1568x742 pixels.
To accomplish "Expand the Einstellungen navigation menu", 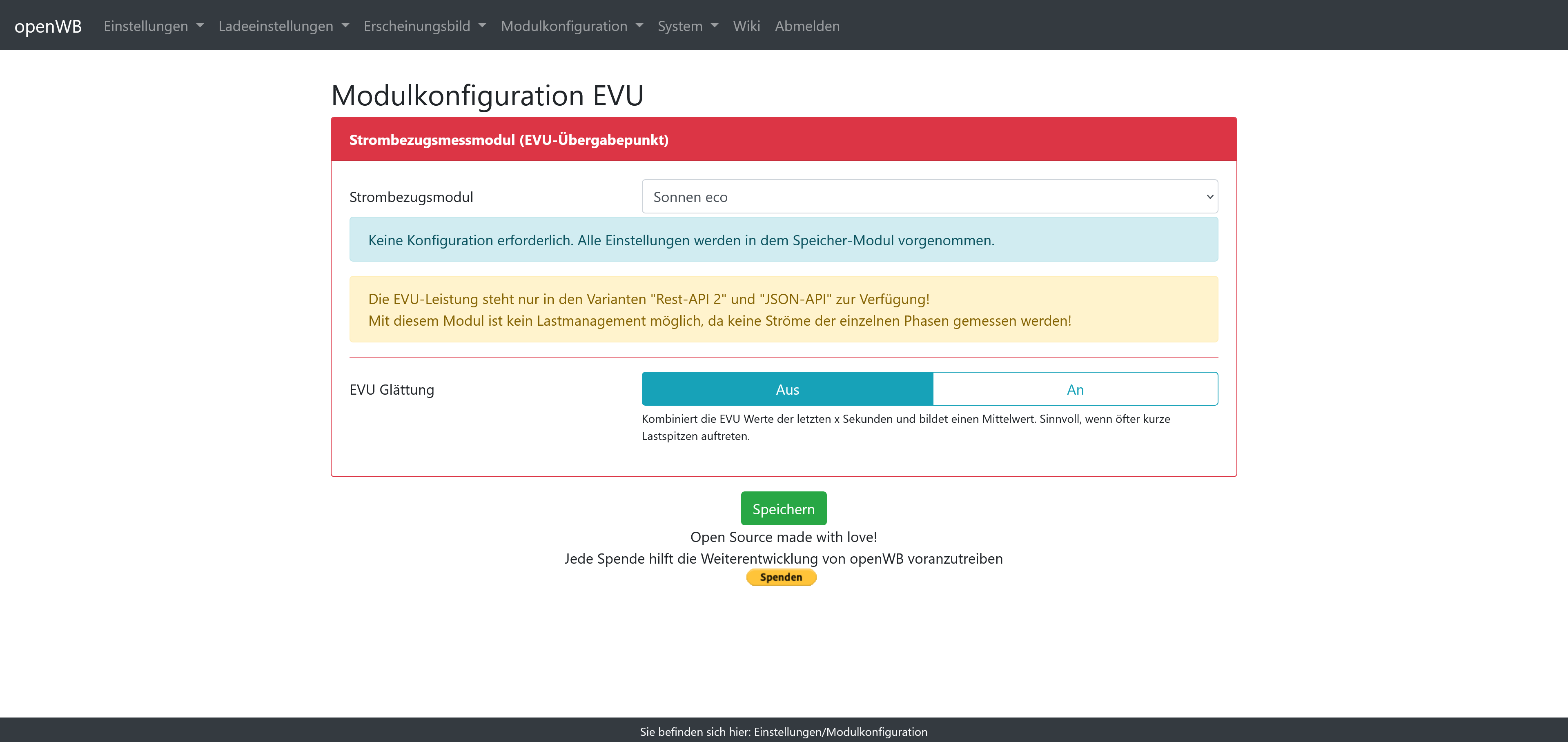I will pos(146,26).
